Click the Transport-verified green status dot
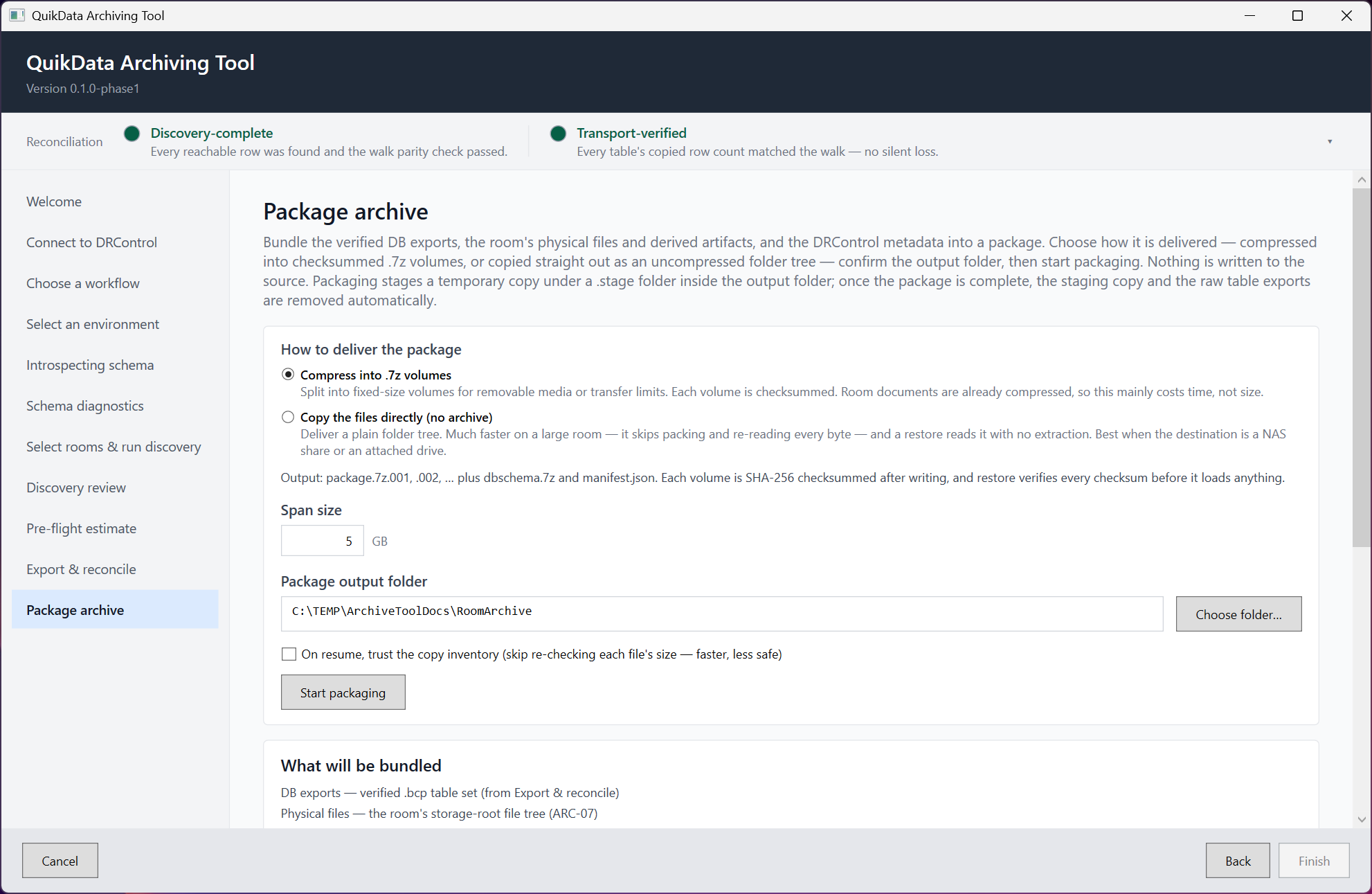Screen dimensions: 1372x894 (558, 134)
